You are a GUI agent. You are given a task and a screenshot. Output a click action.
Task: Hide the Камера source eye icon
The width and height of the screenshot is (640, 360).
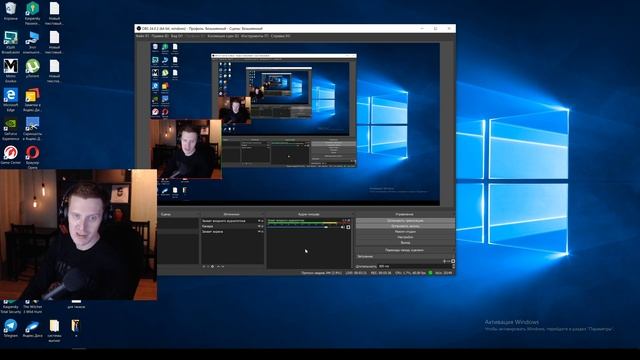tap(259, 226)
